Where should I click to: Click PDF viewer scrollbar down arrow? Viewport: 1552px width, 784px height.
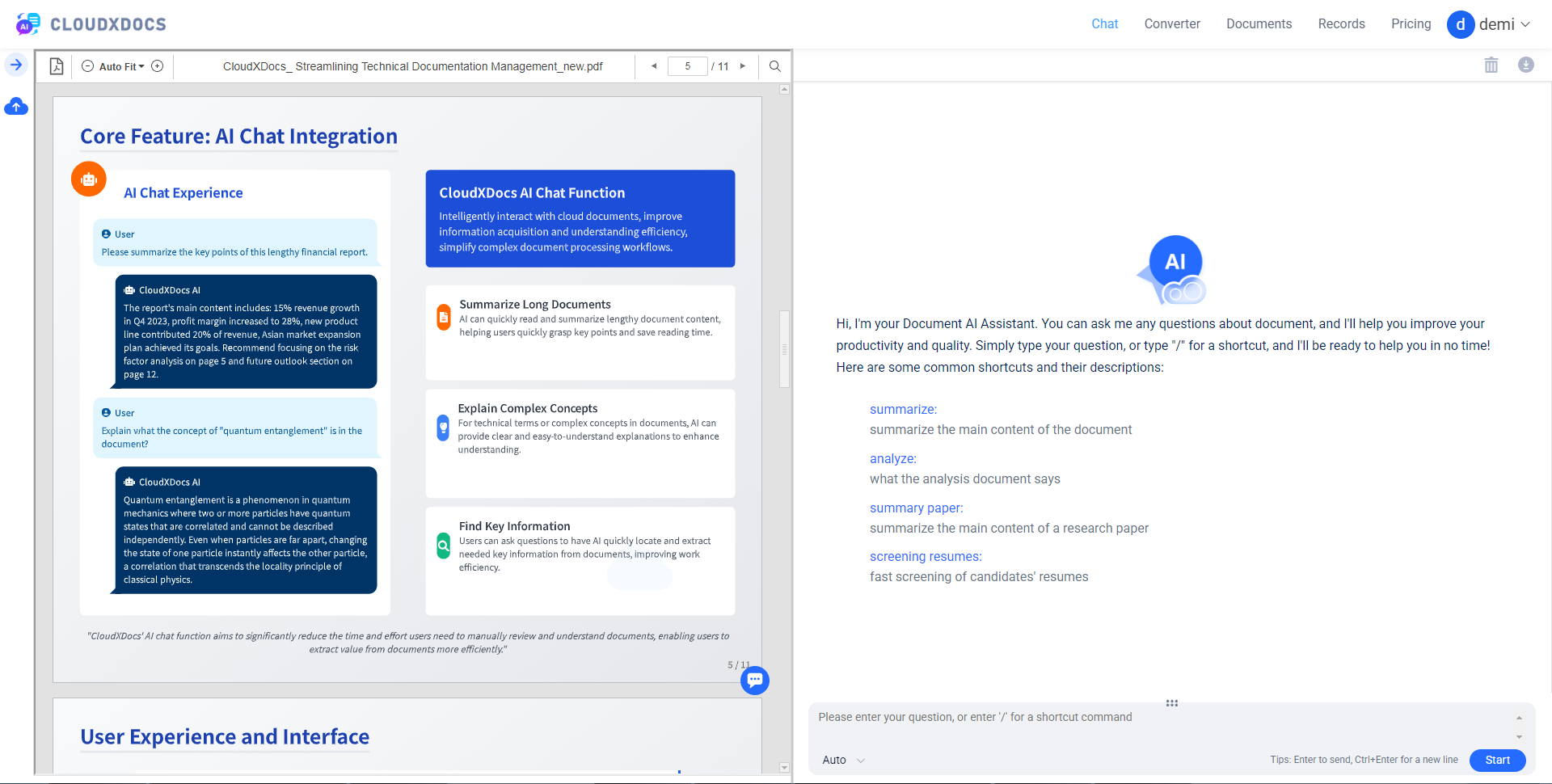point(784,767)
